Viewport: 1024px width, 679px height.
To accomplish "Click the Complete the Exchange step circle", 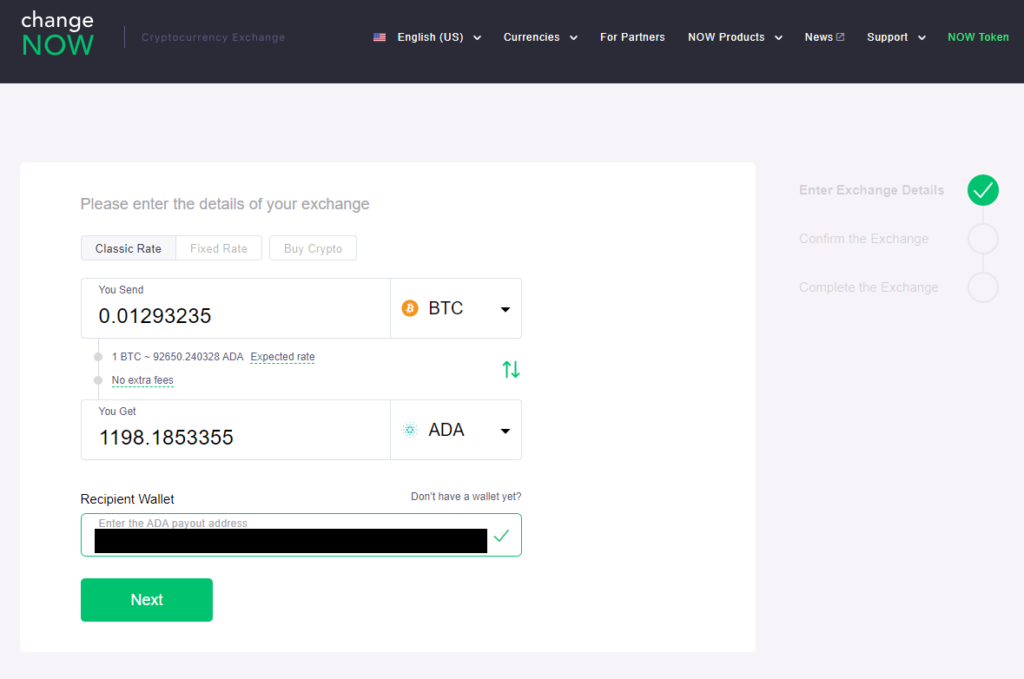I will (x=983, y=287).
